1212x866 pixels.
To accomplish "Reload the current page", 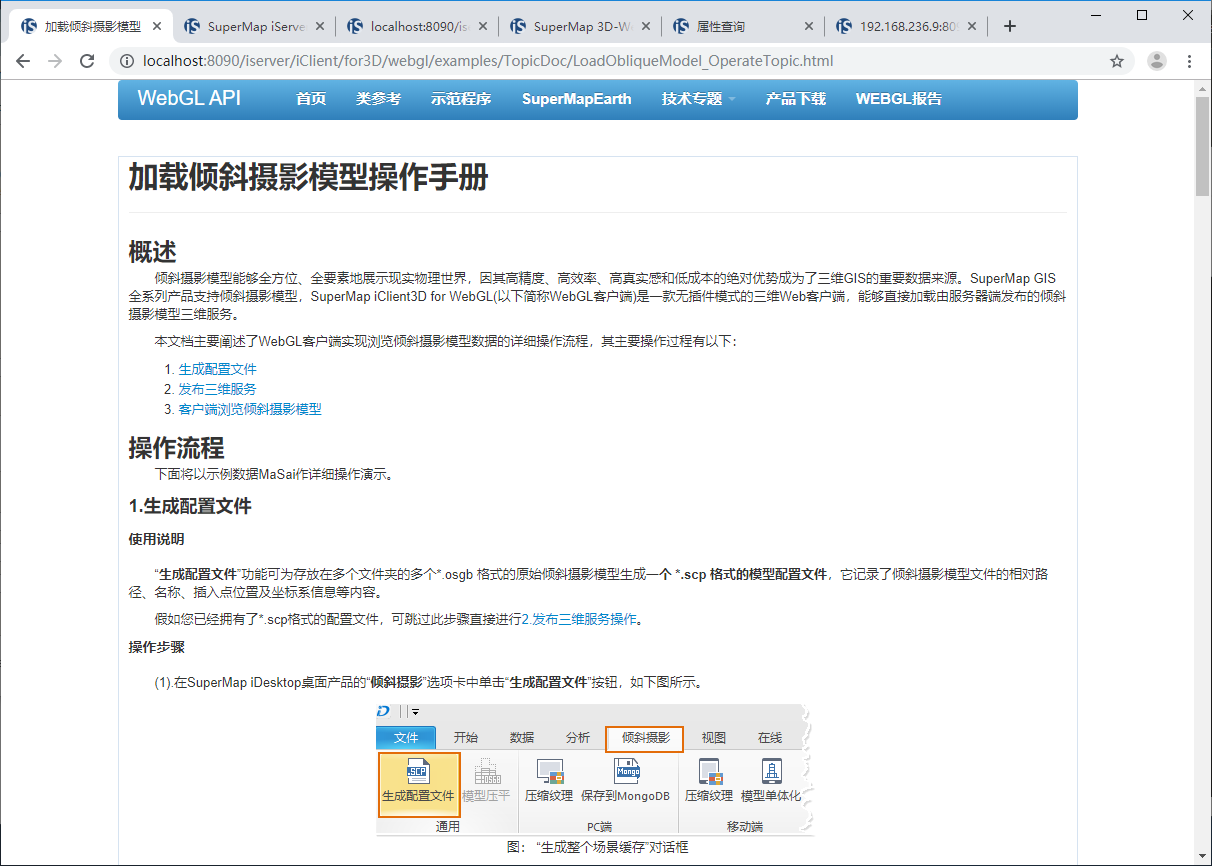I will tap(87, 61).
